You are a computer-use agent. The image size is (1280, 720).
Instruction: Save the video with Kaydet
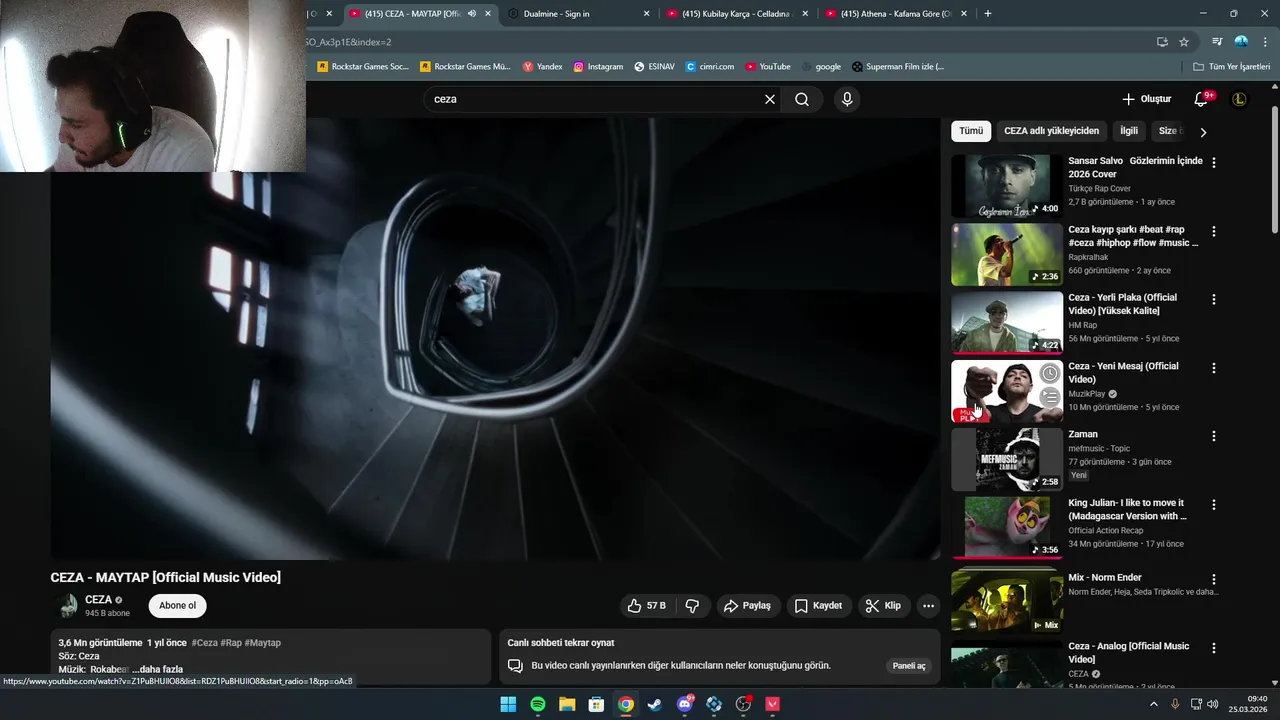(818, 606)
